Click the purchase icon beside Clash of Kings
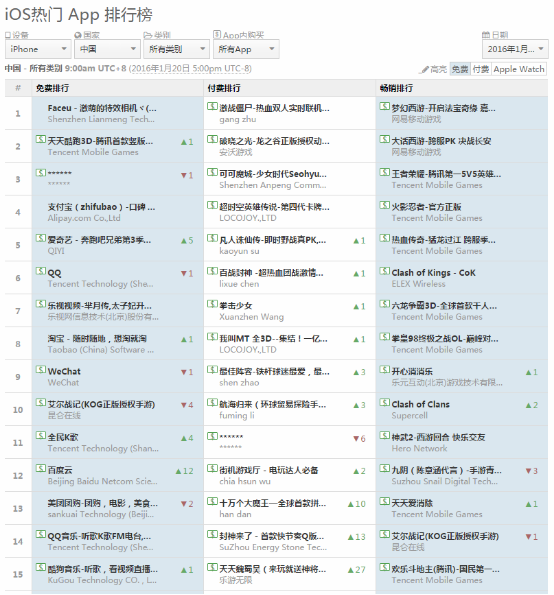The image size is (554, 595). coord(385,271)
